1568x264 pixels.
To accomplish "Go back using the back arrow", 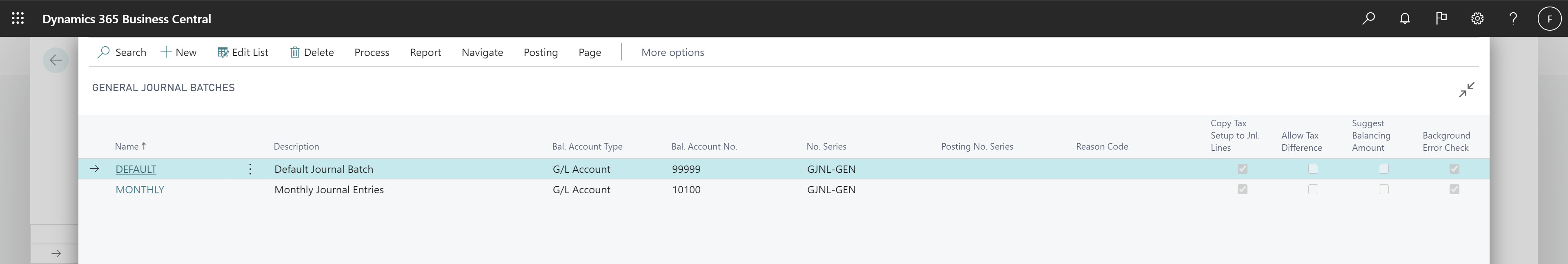I will pyautogui.click(x=56, y=60).
